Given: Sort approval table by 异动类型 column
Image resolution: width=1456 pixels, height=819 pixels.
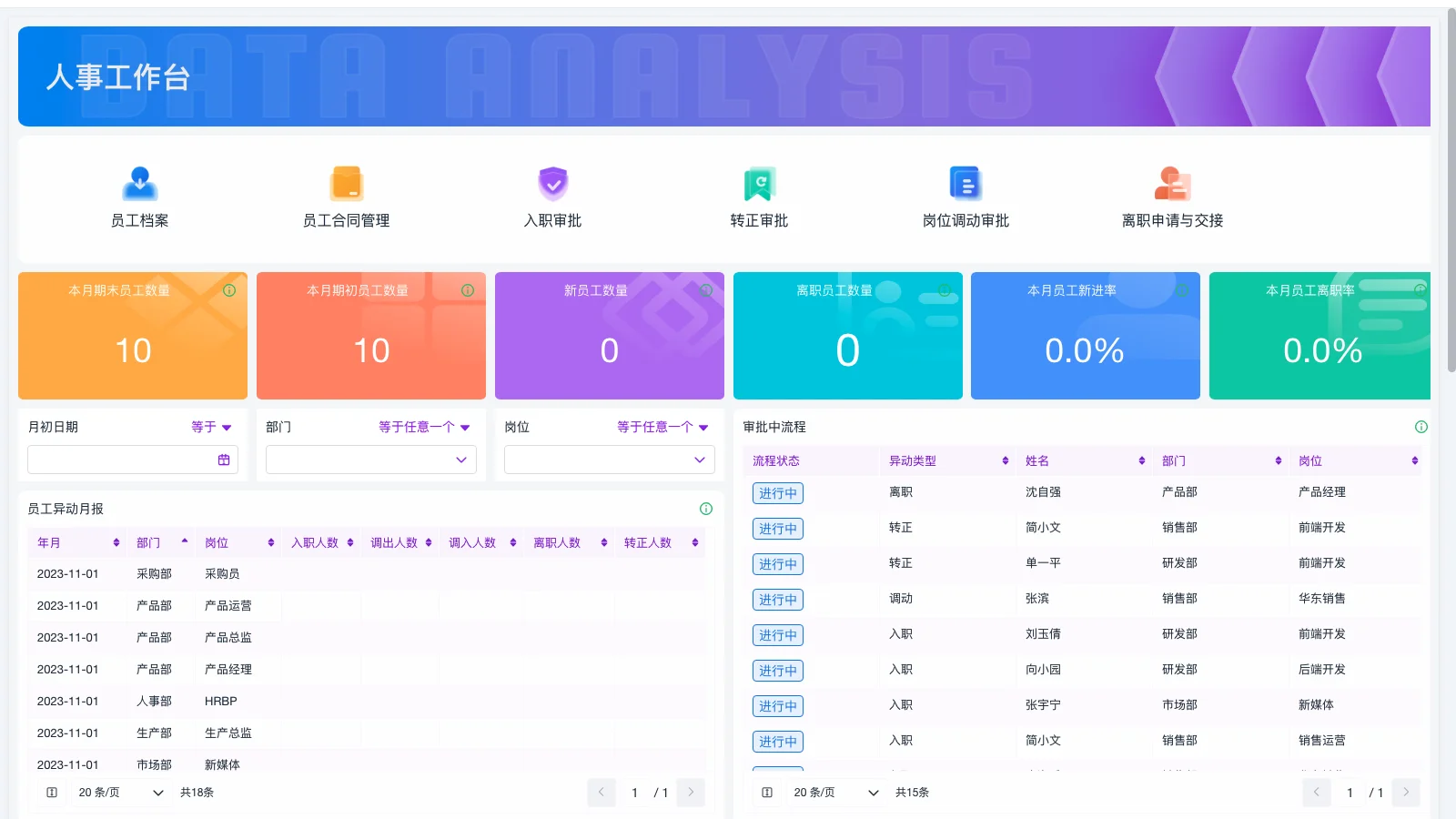Looking at the screenshot, I should [x=1005, y=461].
